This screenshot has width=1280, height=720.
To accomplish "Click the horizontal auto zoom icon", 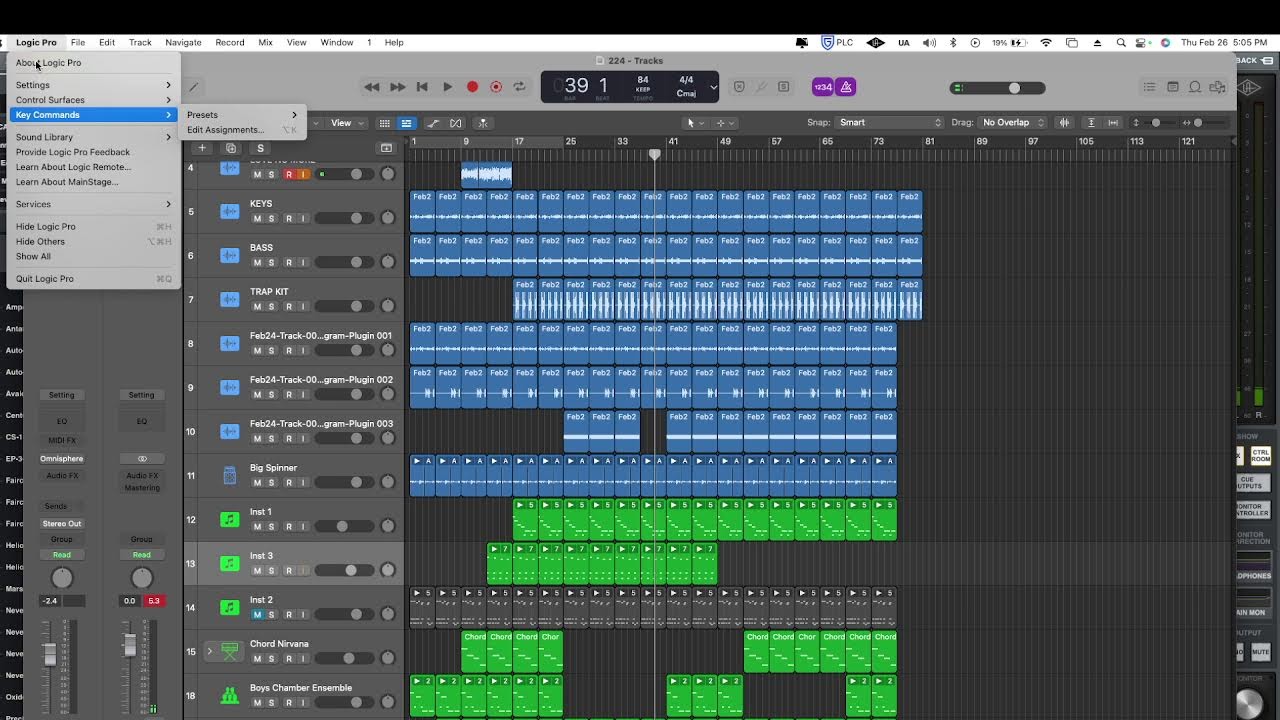I will tap(1113, 123).
